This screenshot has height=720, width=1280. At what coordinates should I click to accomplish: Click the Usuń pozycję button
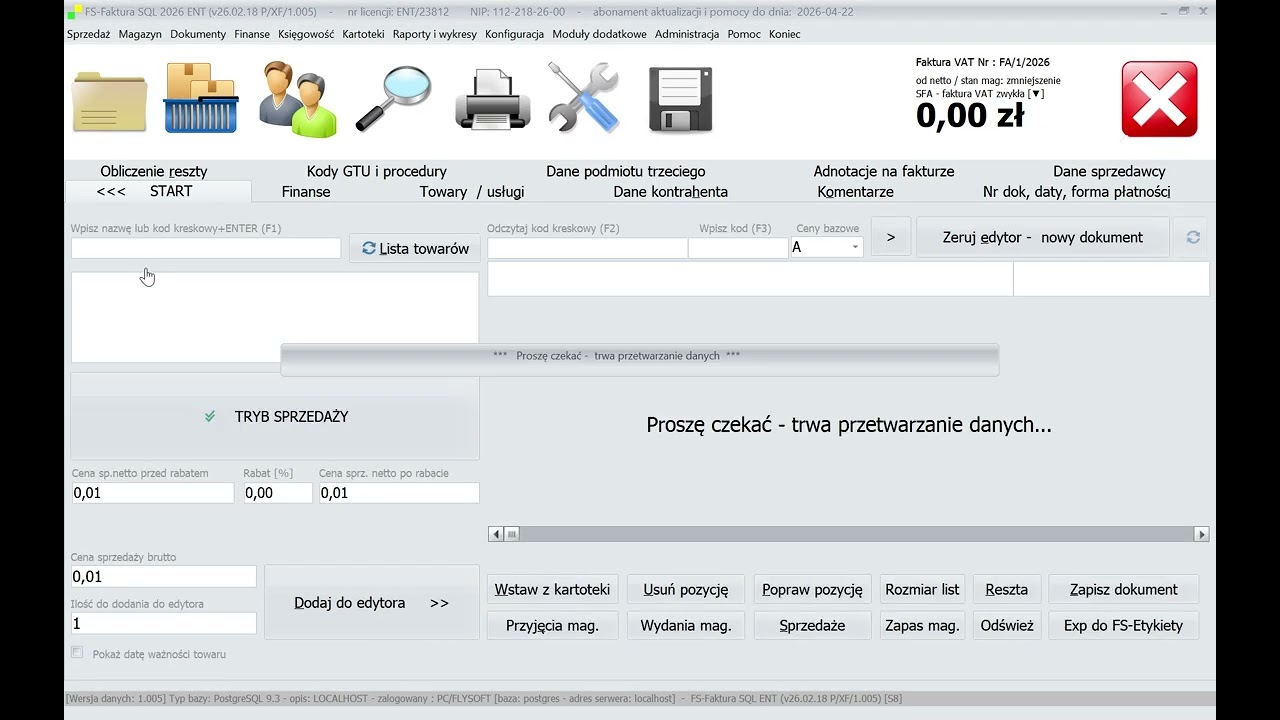[x=686, y=589]
